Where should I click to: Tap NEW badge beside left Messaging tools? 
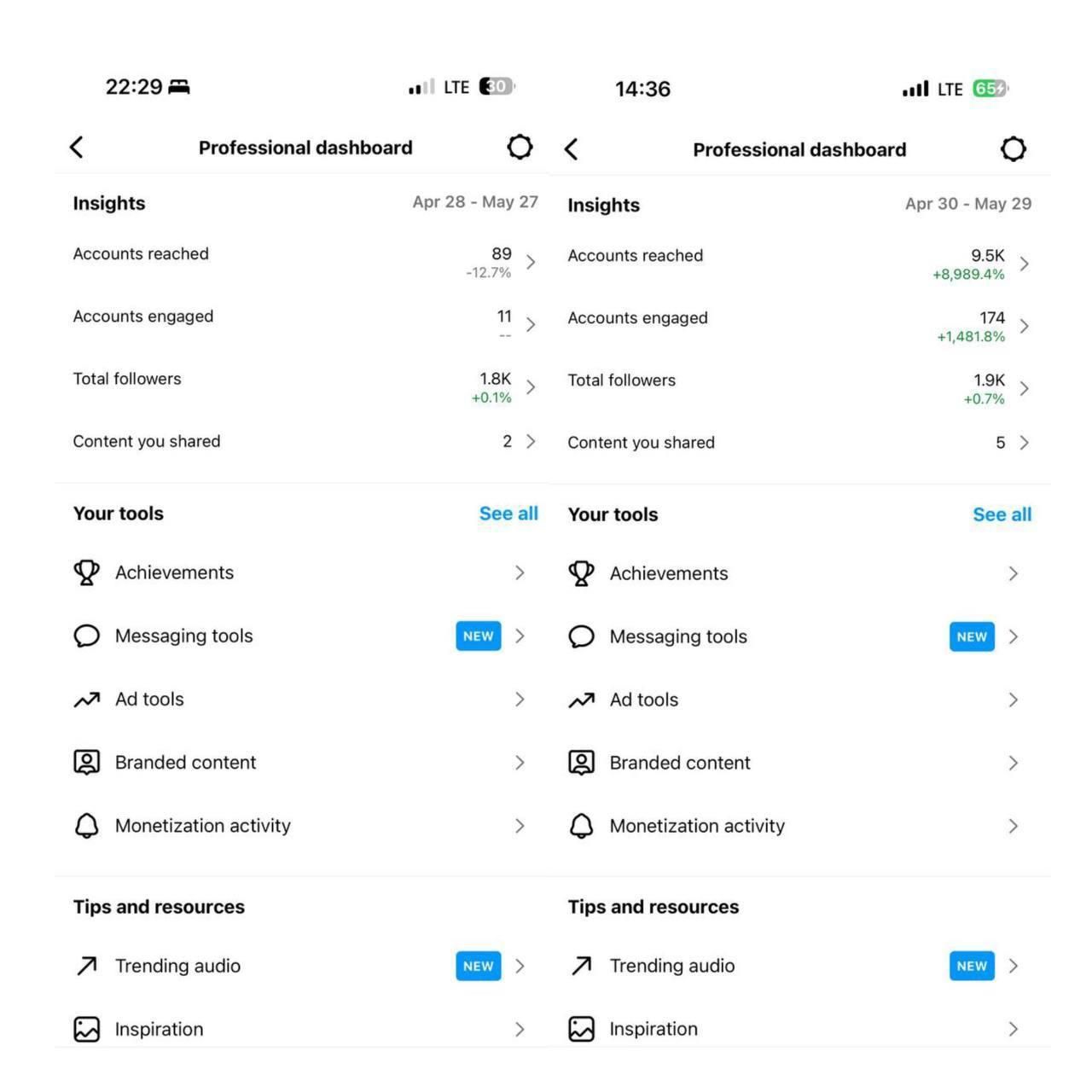(478, 636)
